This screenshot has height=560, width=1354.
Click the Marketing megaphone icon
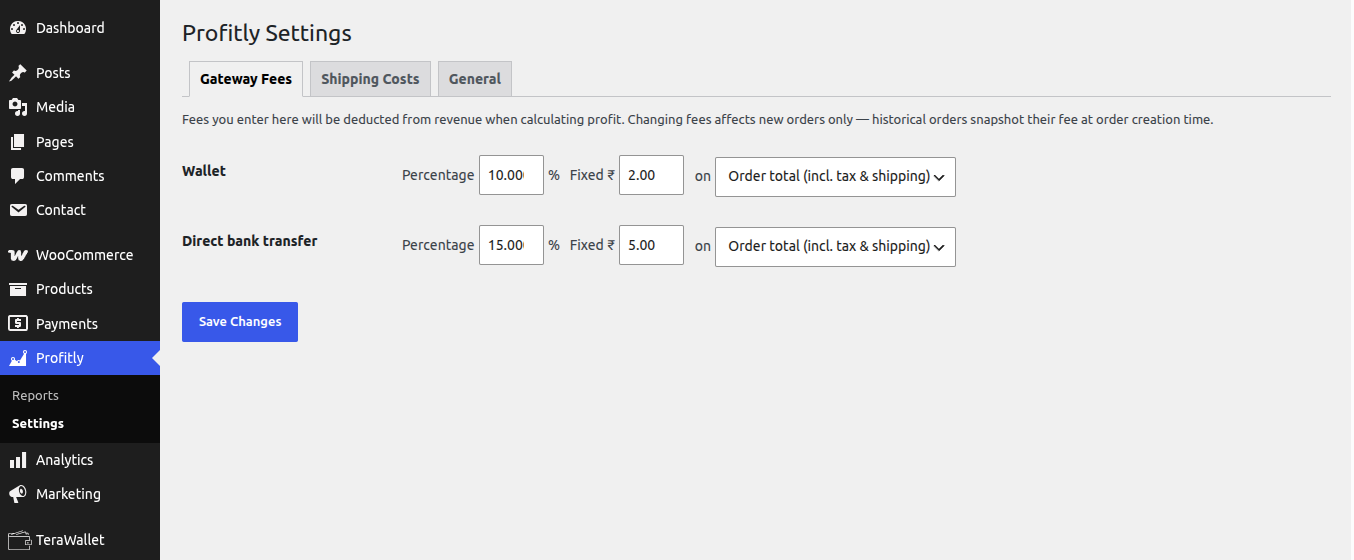click(18, 494)
